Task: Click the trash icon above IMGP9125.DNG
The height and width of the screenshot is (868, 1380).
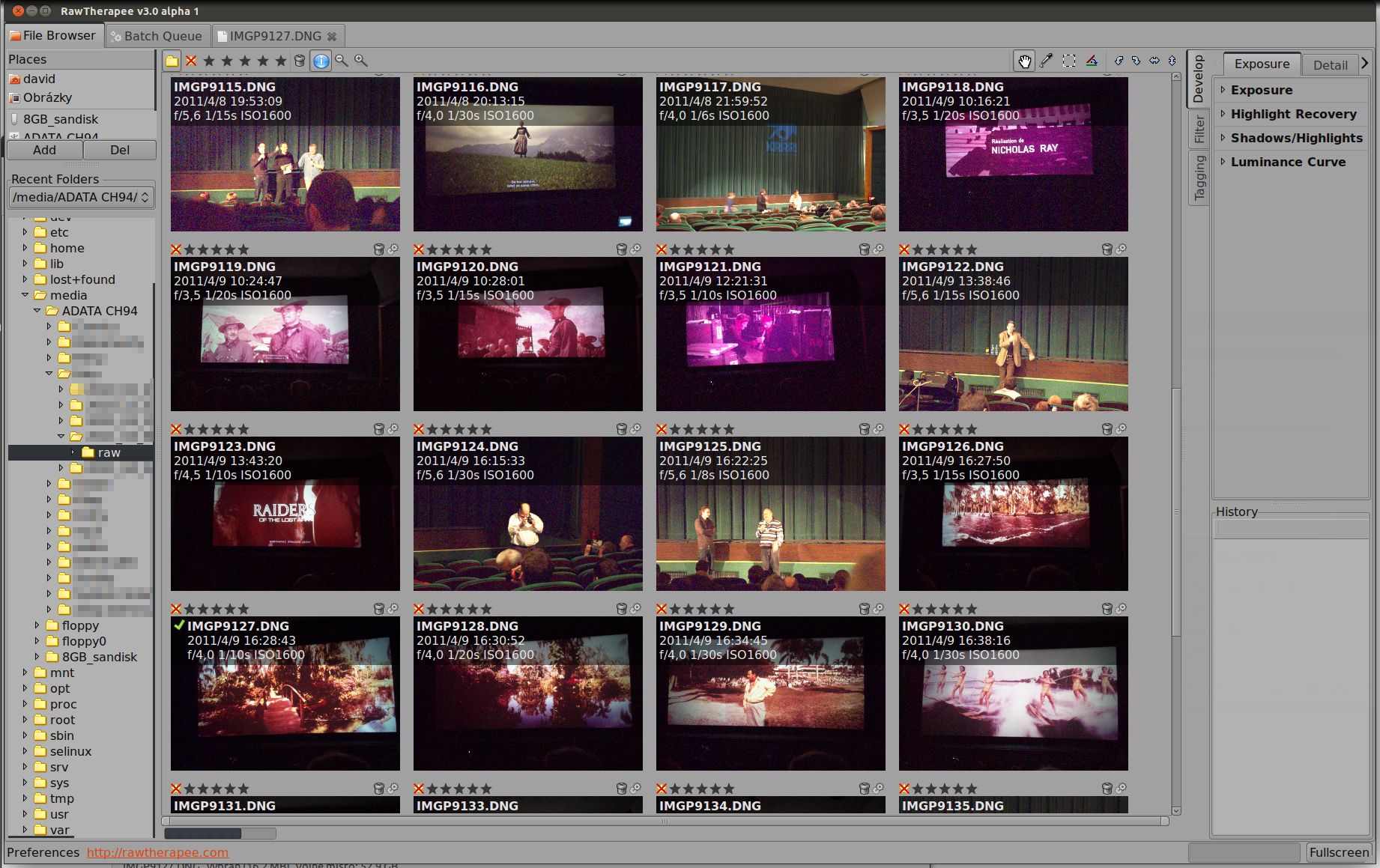Action: point(865,429)
